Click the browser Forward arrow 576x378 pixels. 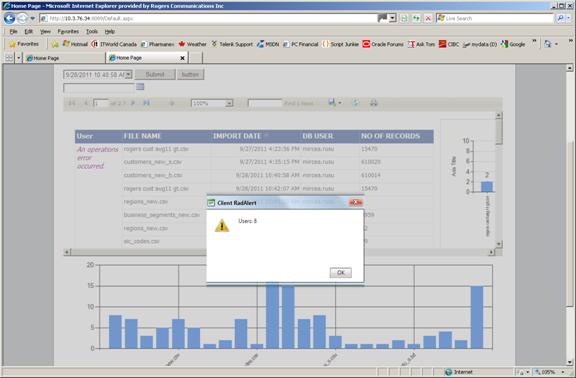22,18
